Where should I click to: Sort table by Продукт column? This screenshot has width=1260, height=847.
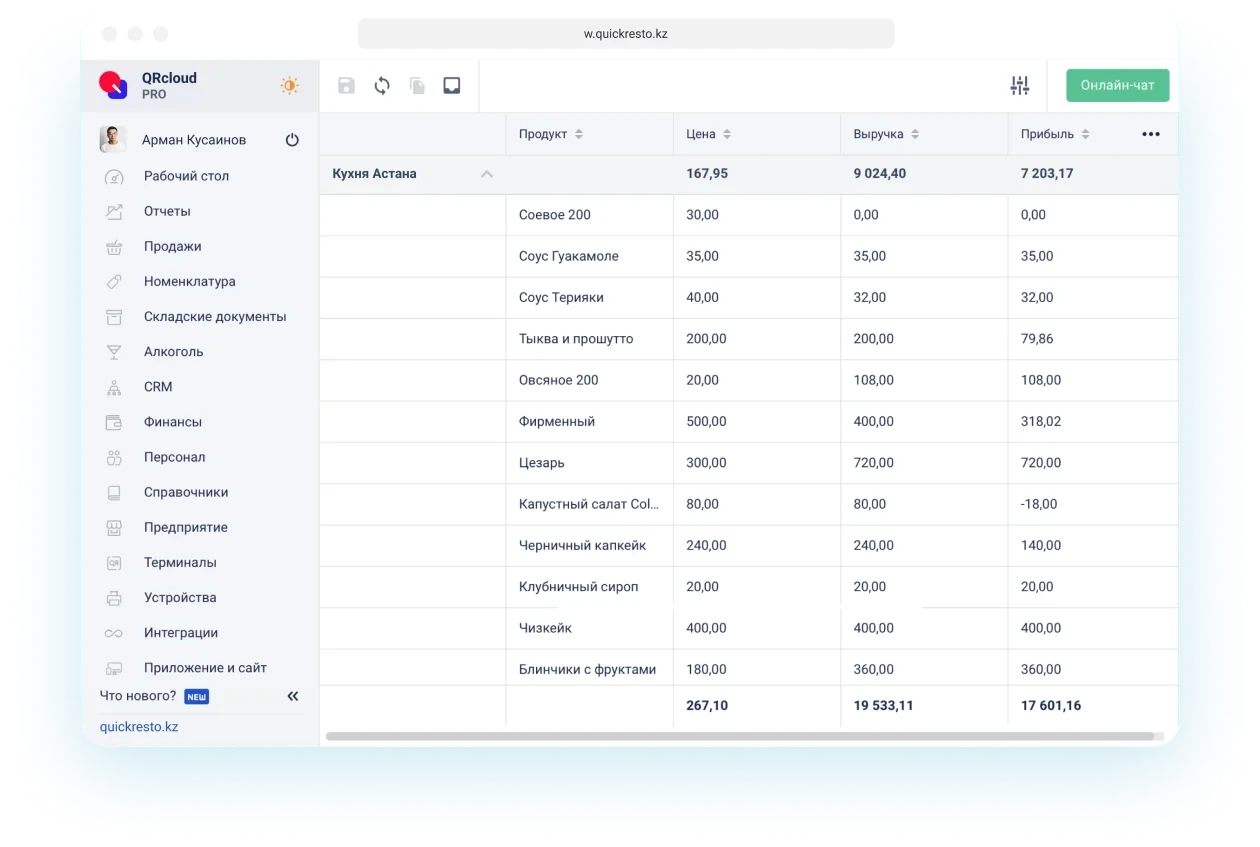click(x=578, y=134)
